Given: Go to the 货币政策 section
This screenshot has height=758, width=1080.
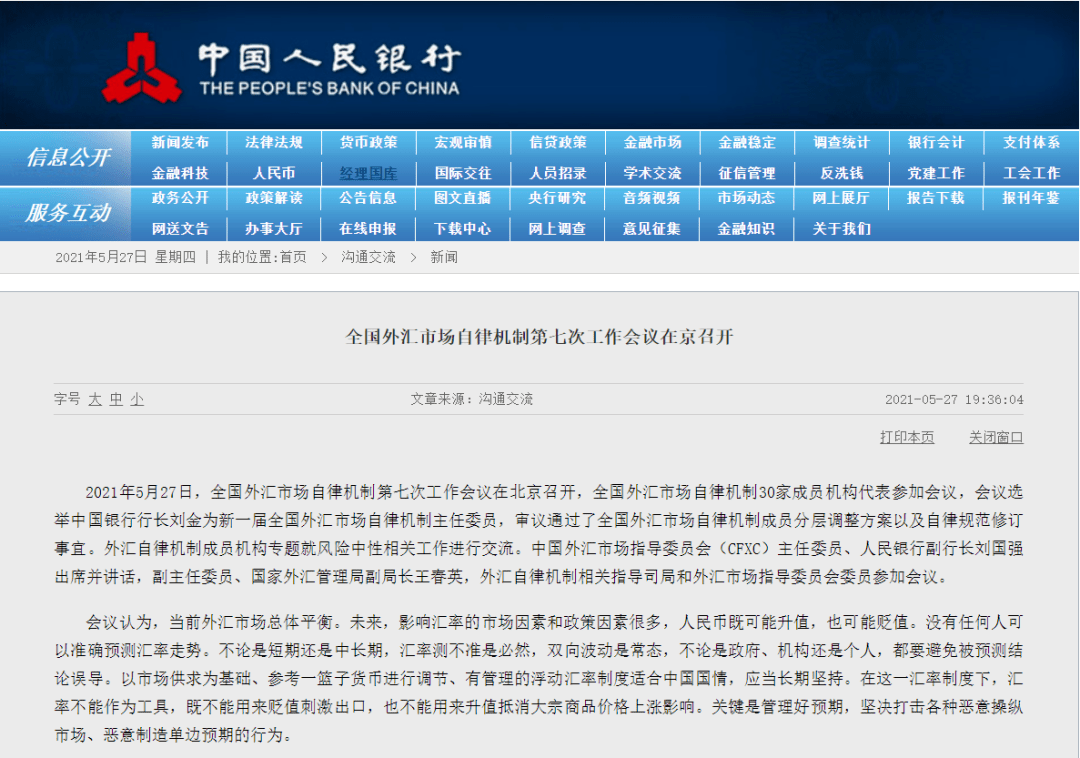Looking at the screenshot, I should [368, 142].
